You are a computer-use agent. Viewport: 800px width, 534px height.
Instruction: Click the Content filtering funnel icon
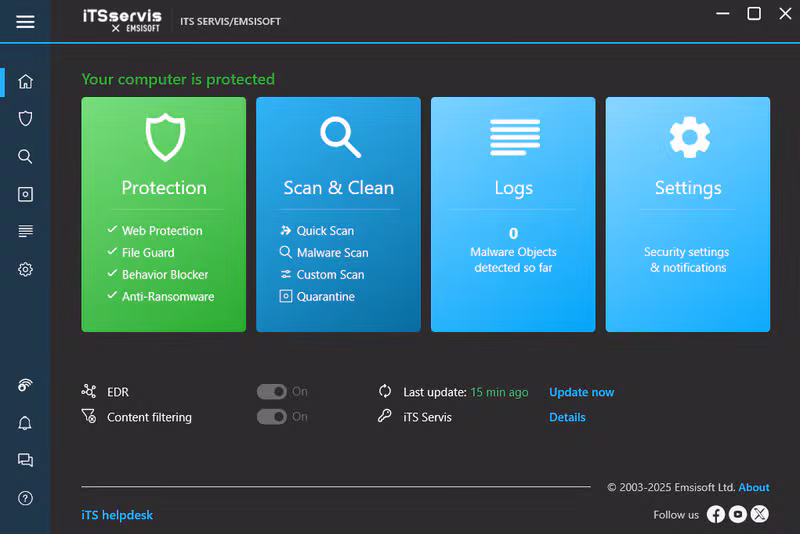88,416
